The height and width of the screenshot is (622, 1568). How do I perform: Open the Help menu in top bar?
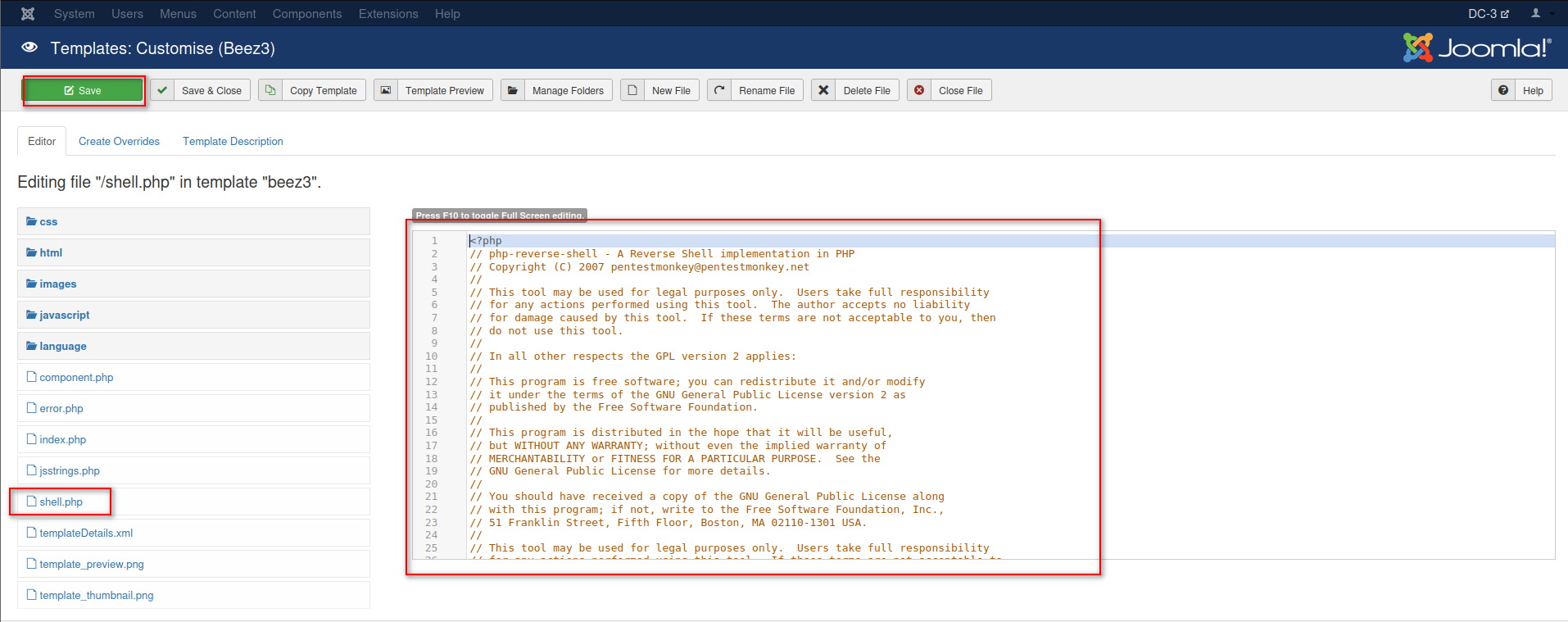coord(447,14)
